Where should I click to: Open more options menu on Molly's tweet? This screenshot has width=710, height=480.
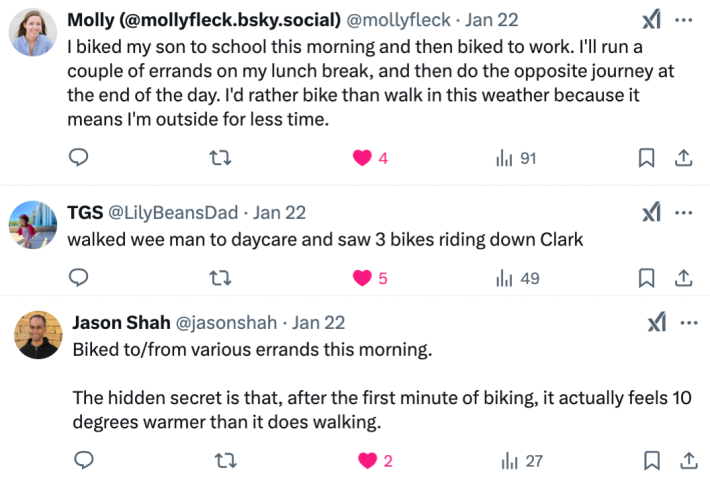[x=684, y=21]
